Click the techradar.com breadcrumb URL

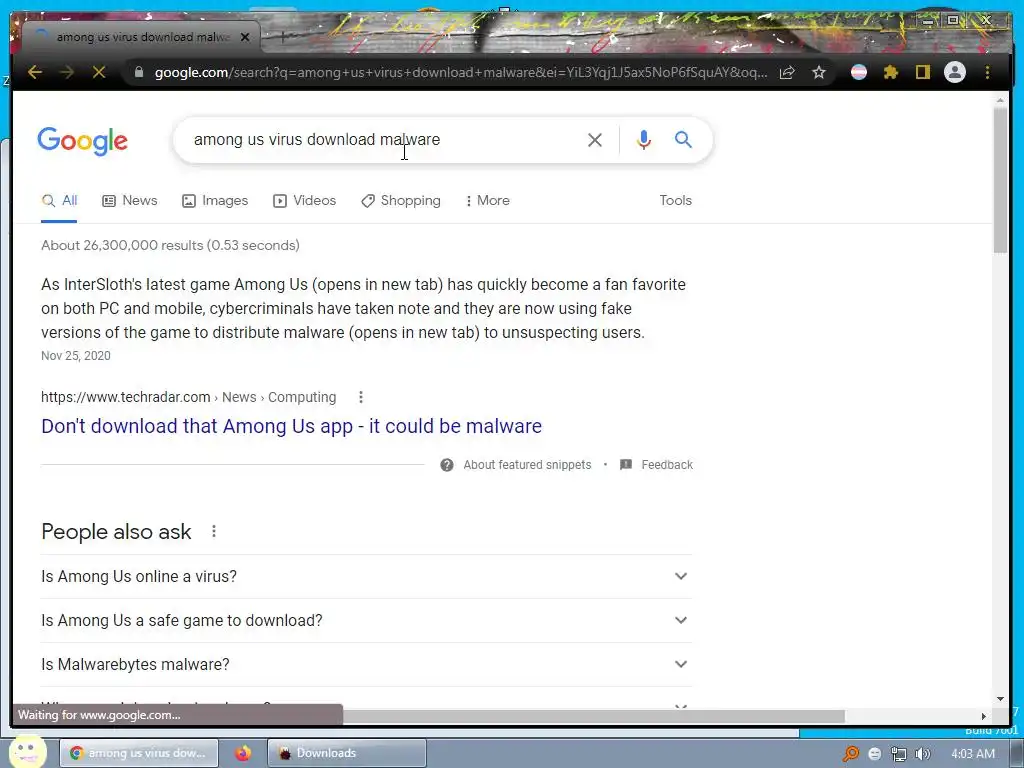coord(189,397)
